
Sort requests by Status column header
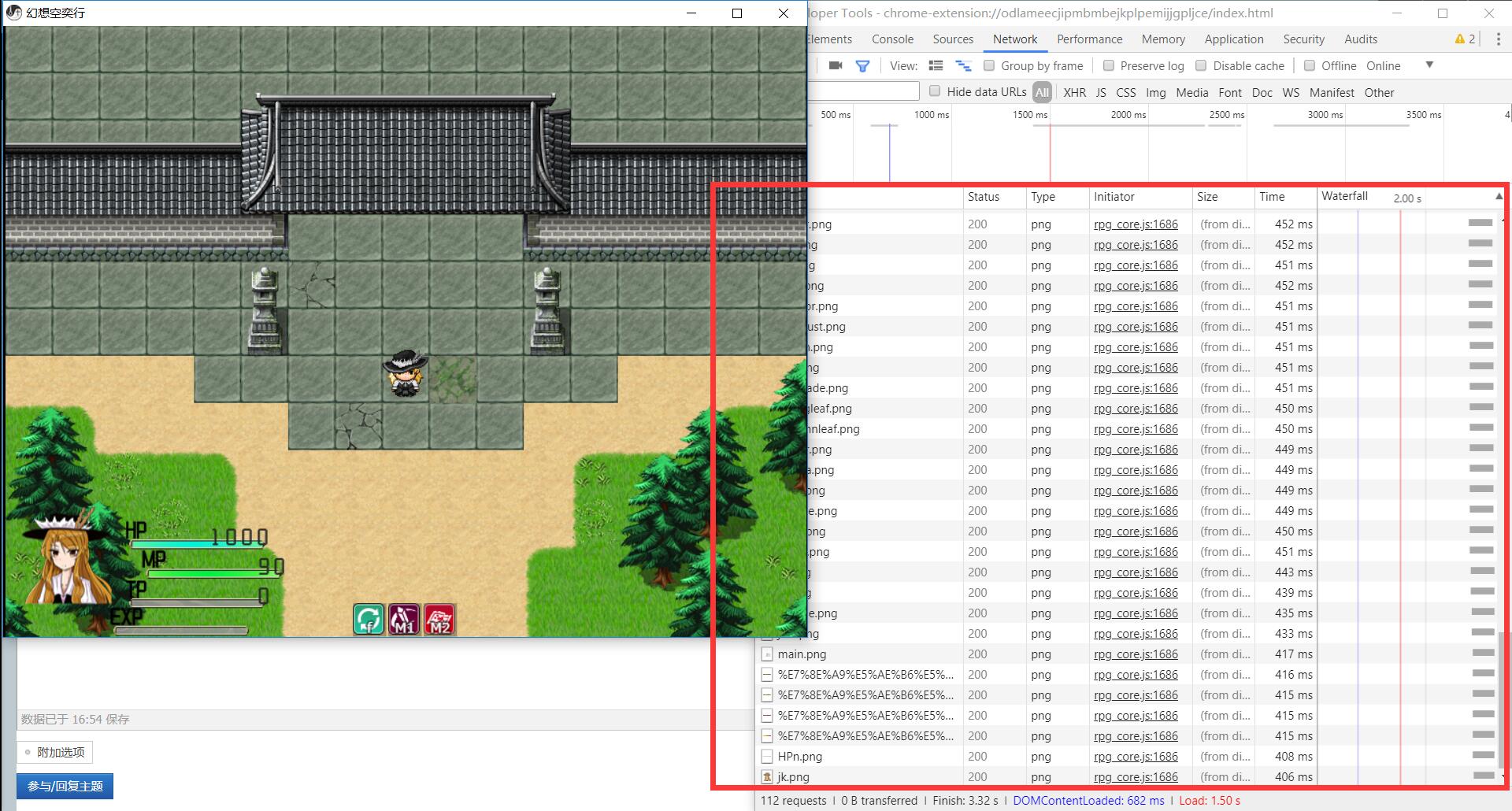click(x=995, y=197)
